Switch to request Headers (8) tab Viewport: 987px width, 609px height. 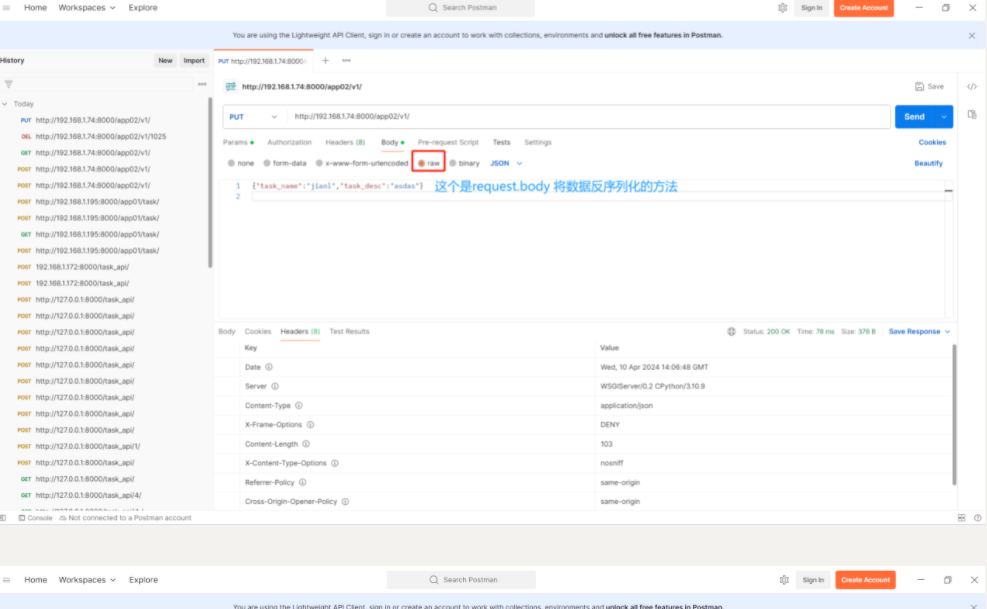345,142
